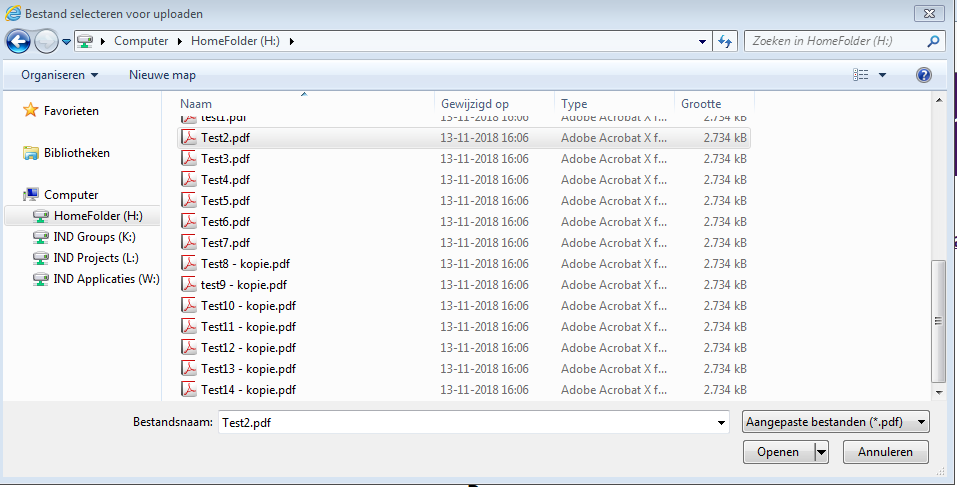
Task: Open the view options dropdown arrow
Action: coord(883,75)
